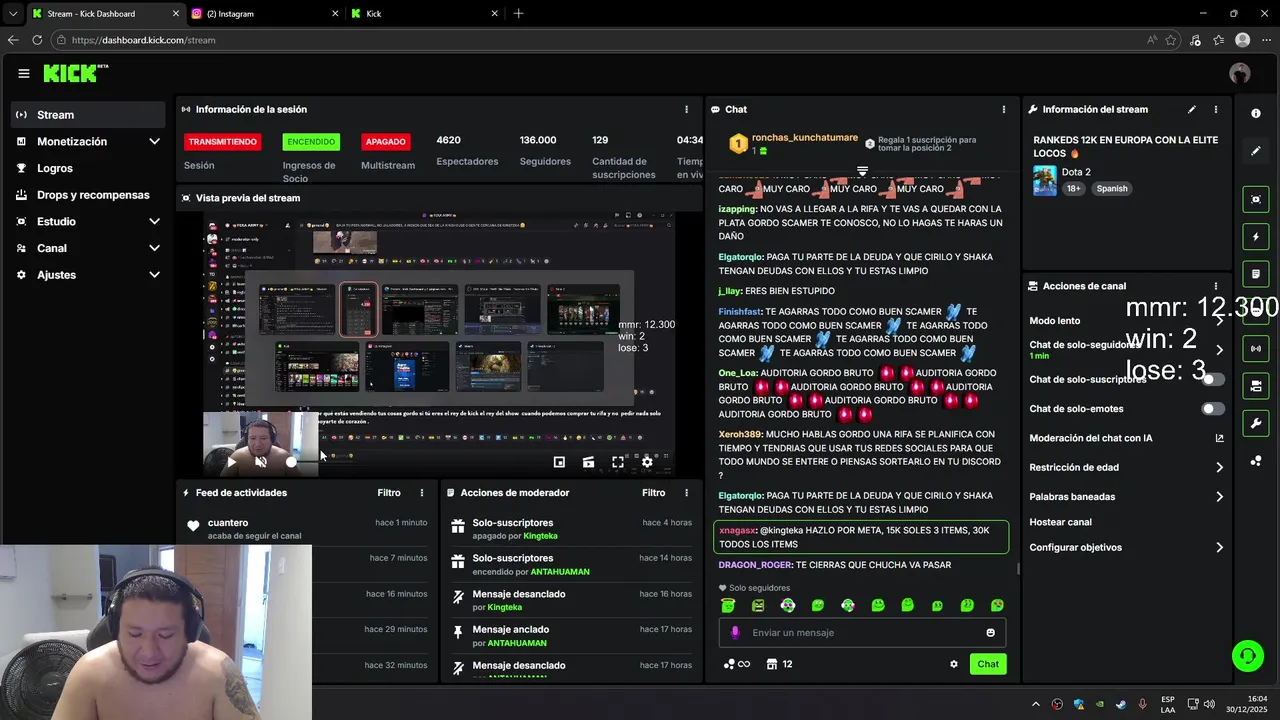The width and height of the screenshot is (1280, 720).
Task: Toggle Chat de solo-suscriptores switch
Action: [x=1212, y=380]
